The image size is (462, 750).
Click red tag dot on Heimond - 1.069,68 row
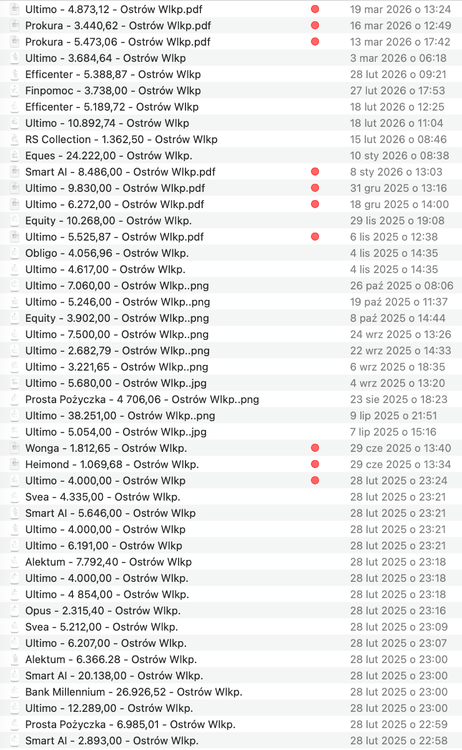tap(315, 464)
